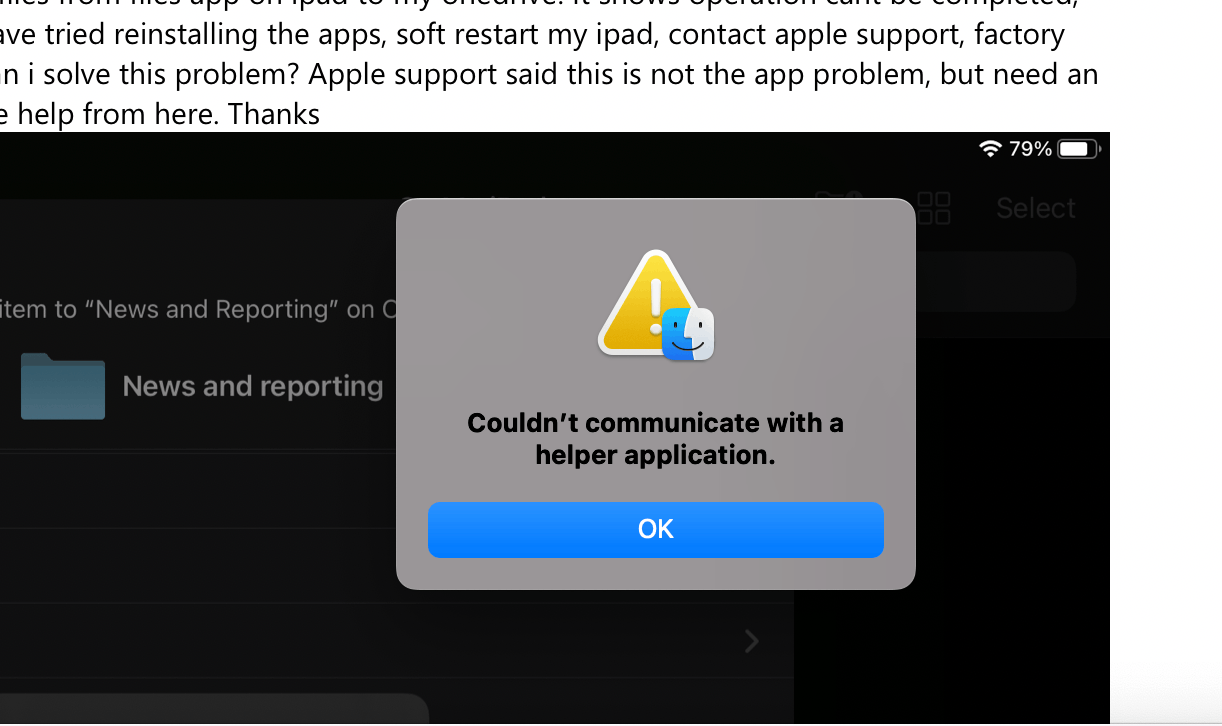Click the rounded bar at the bottom left

pyautogui.click(x=214, y=708)
